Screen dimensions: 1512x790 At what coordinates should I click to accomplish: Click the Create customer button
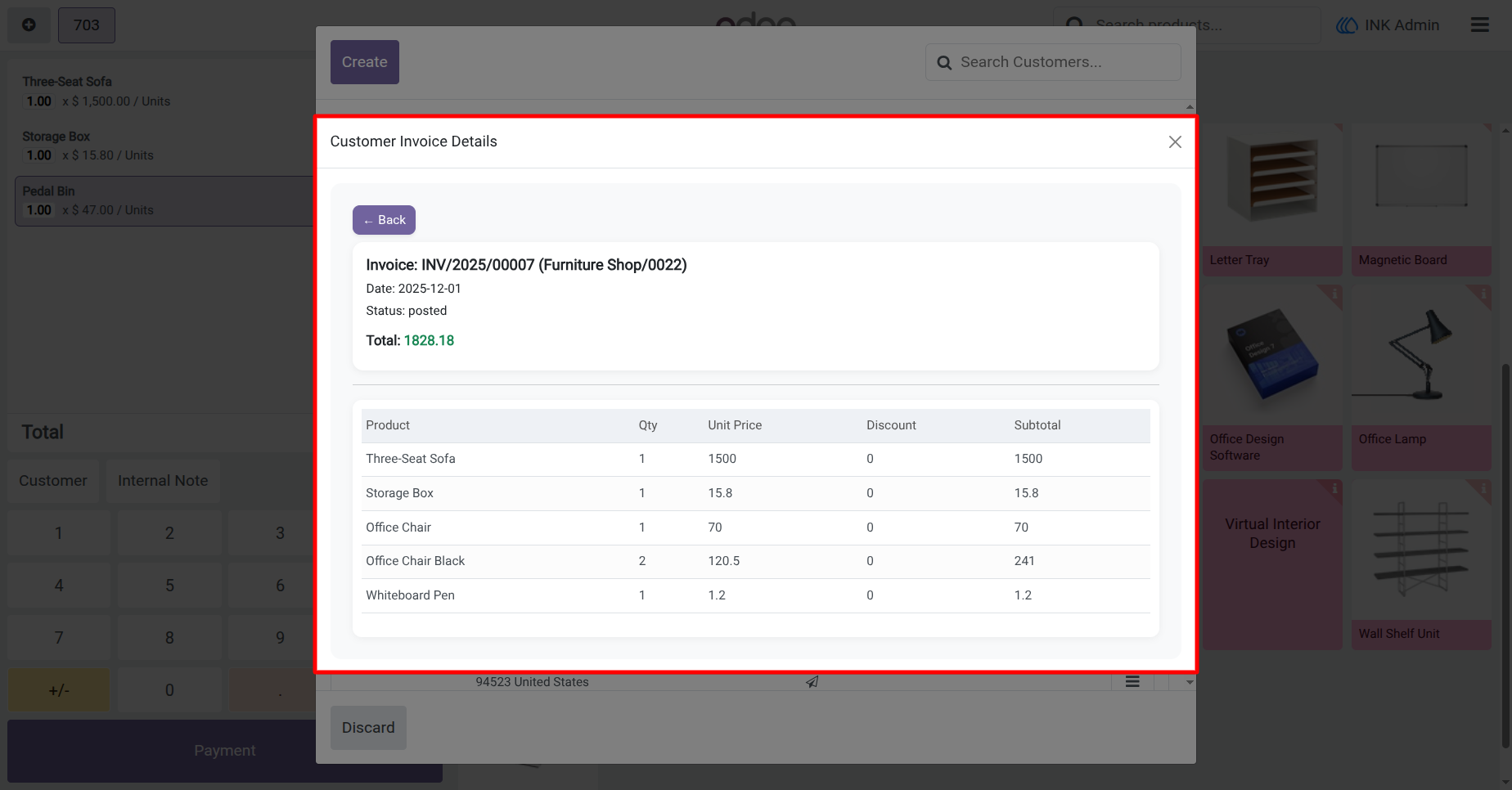365,62
